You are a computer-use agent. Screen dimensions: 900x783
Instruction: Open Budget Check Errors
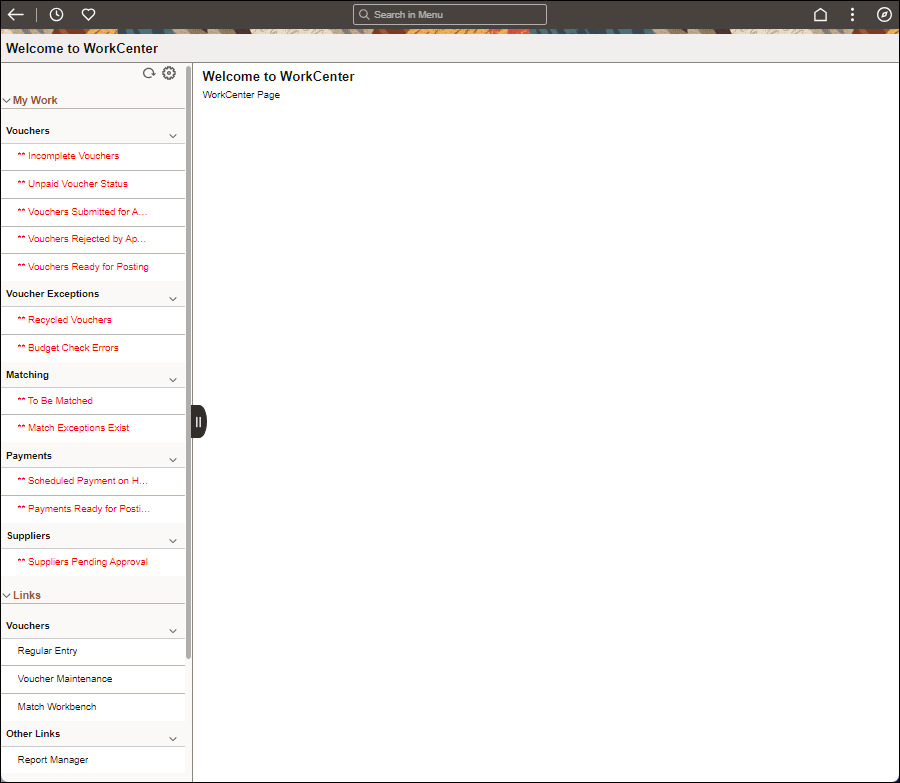coord(68,348)
